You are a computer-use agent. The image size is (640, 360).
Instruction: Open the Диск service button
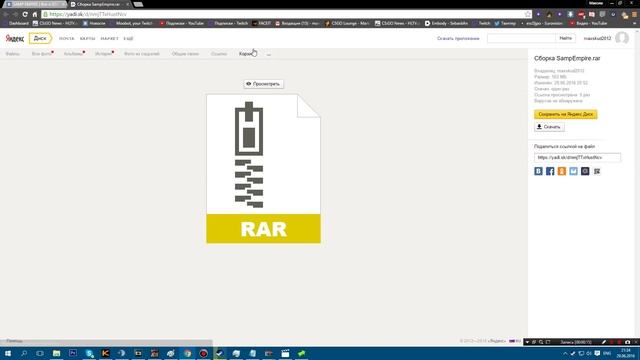pyautogui.click(x=40, y=38)
